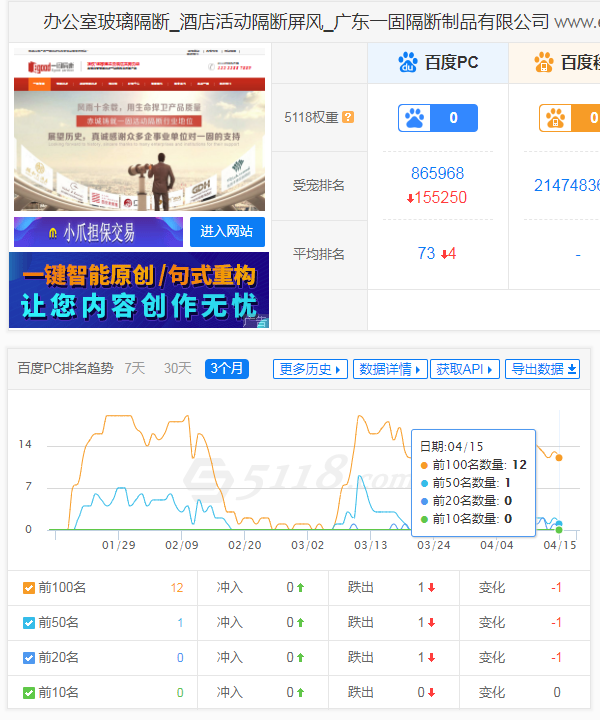Click the mobile ranking number 21474836
The image size is (600, 720).
pos(567,186)
